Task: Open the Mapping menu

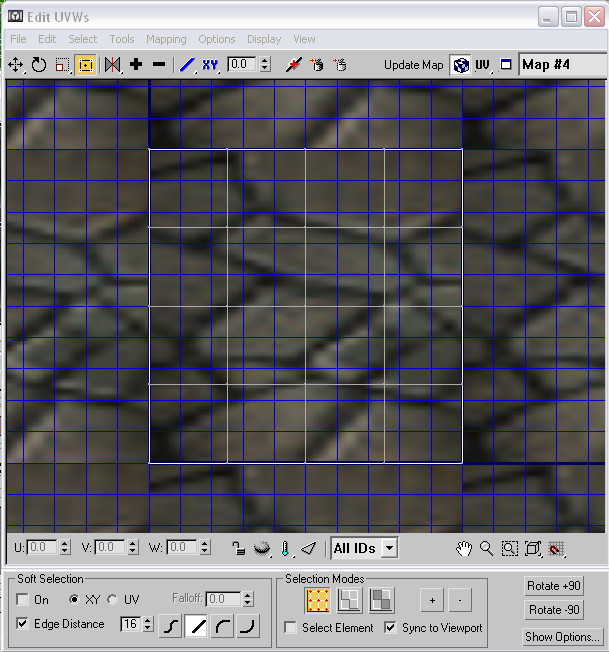Action: [166, 39]
